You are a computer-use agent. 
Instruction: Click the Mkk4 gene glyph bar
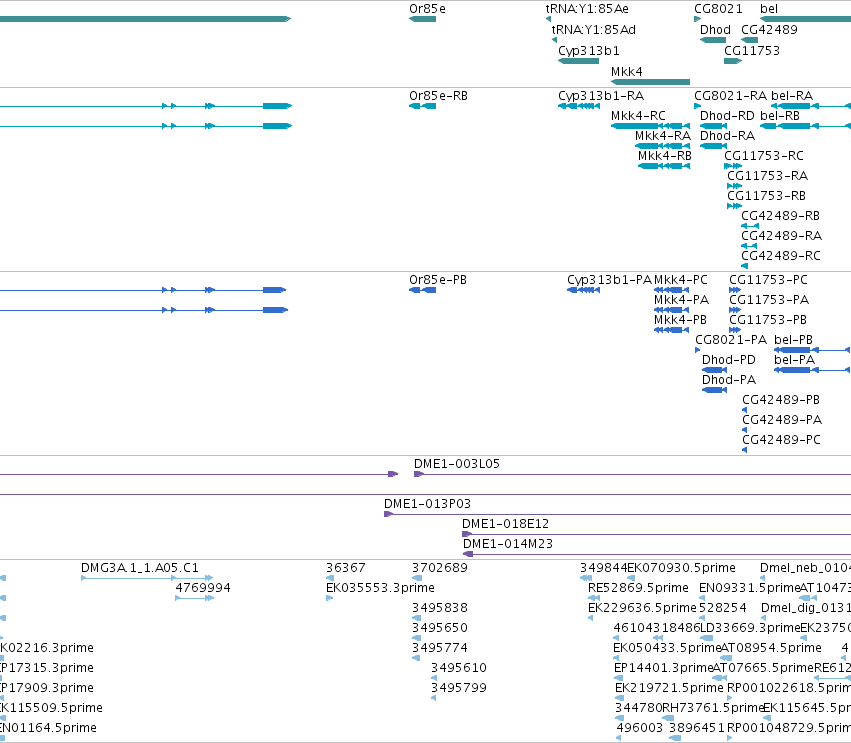point(650,82)
